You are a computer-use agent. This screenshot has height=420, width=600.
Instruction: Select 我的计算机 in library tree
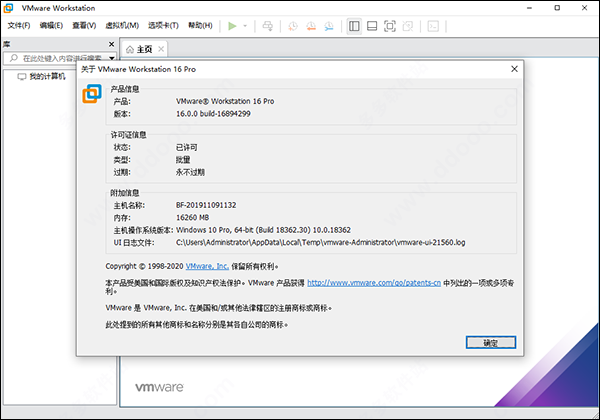point(47,77)
